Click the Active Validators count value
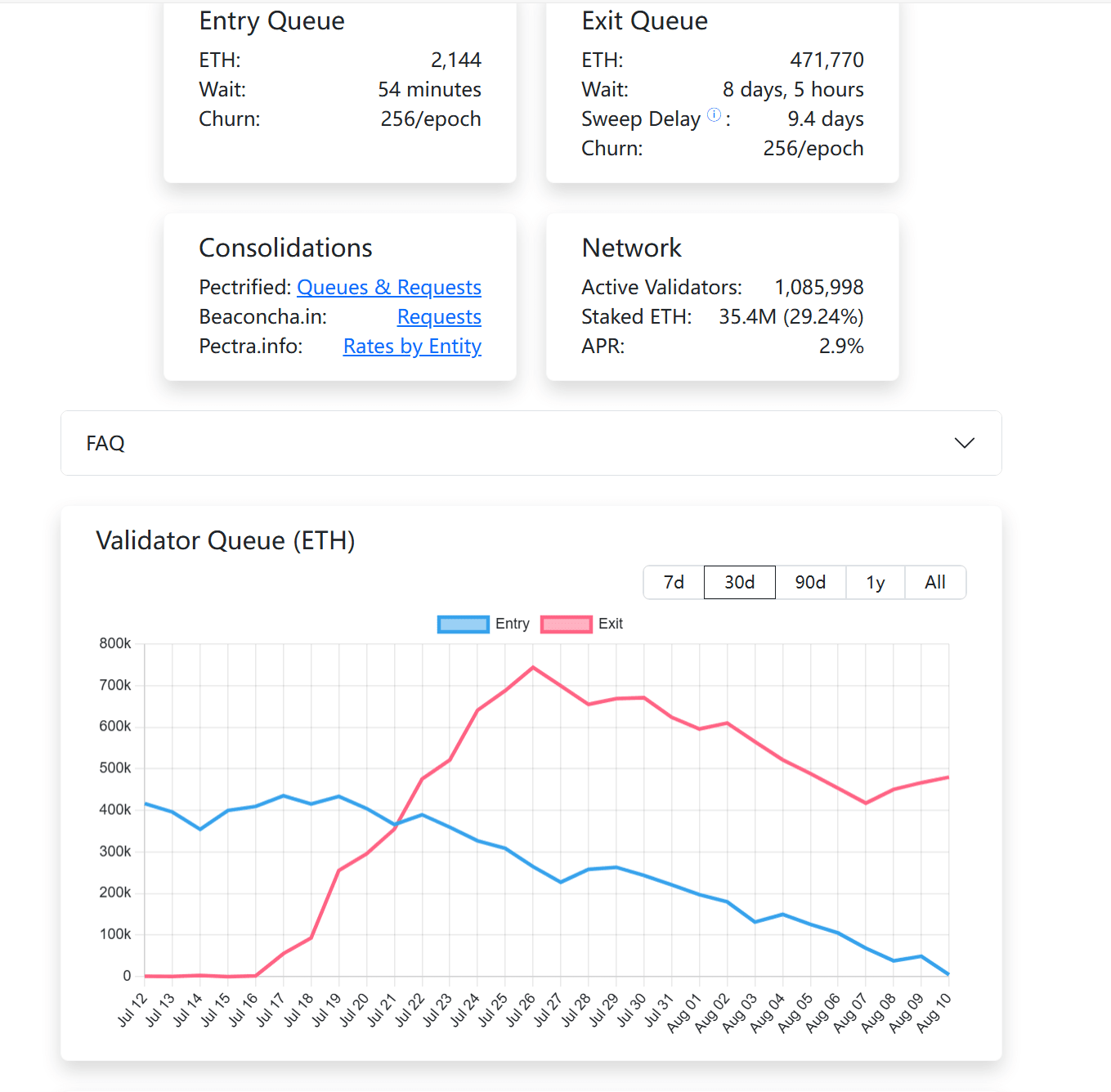 [818, 288]
